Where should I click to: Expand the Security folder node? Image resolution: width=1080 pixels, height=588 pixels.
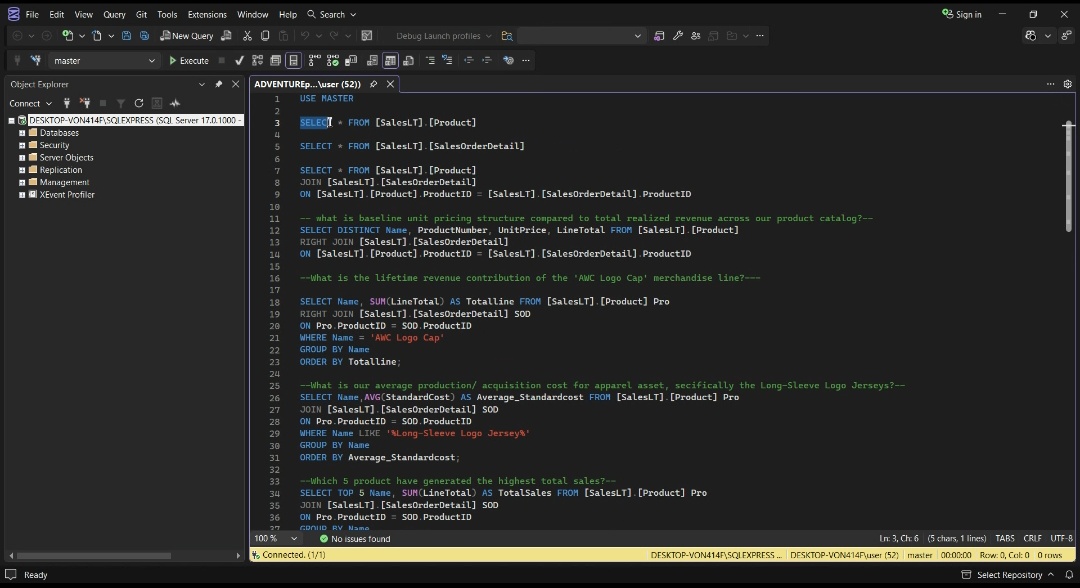[x=22, y=145]
